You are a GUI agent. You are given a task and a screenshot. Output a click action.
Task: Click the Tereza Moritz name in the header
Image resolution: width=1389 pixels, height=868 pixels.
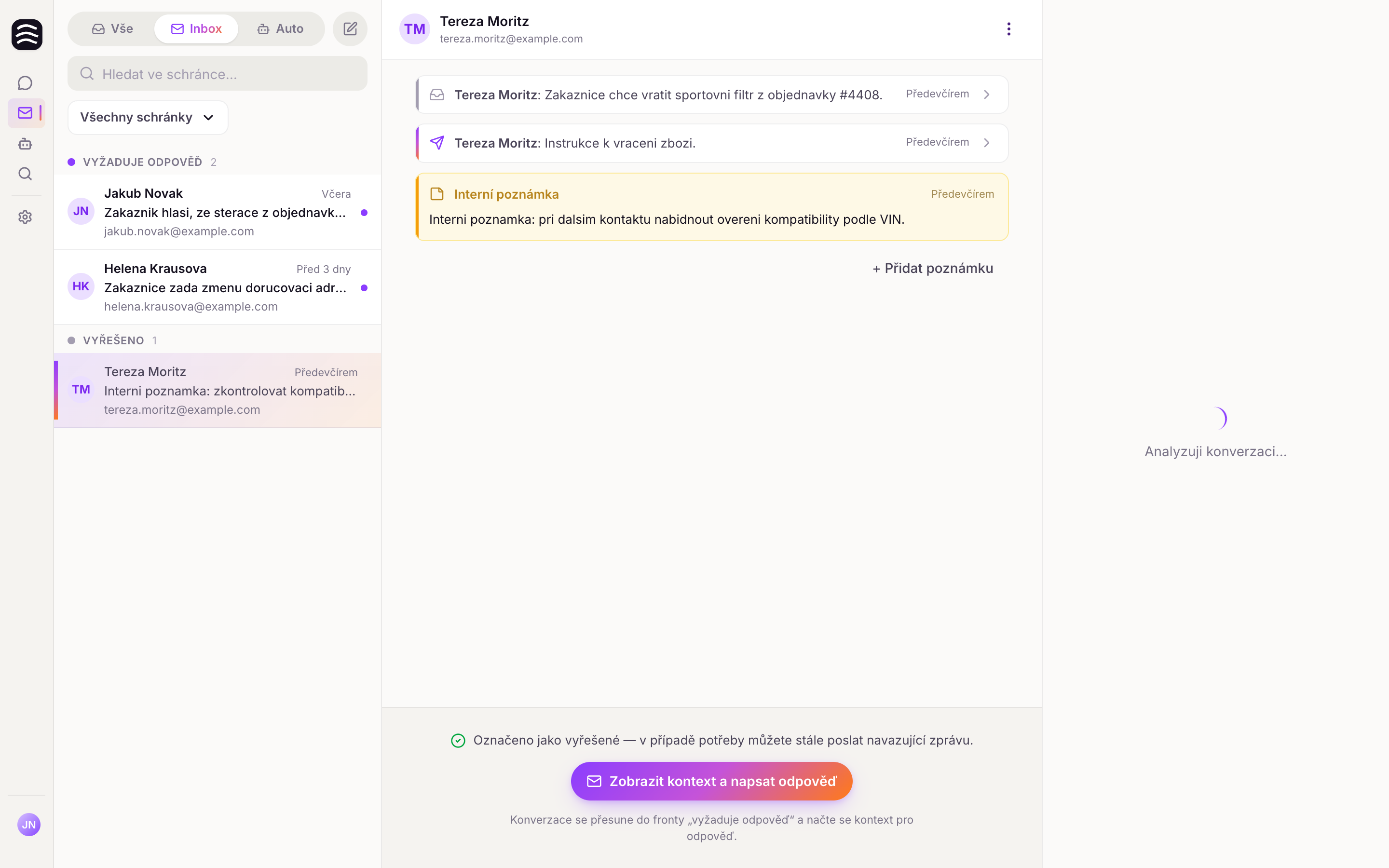484,21
